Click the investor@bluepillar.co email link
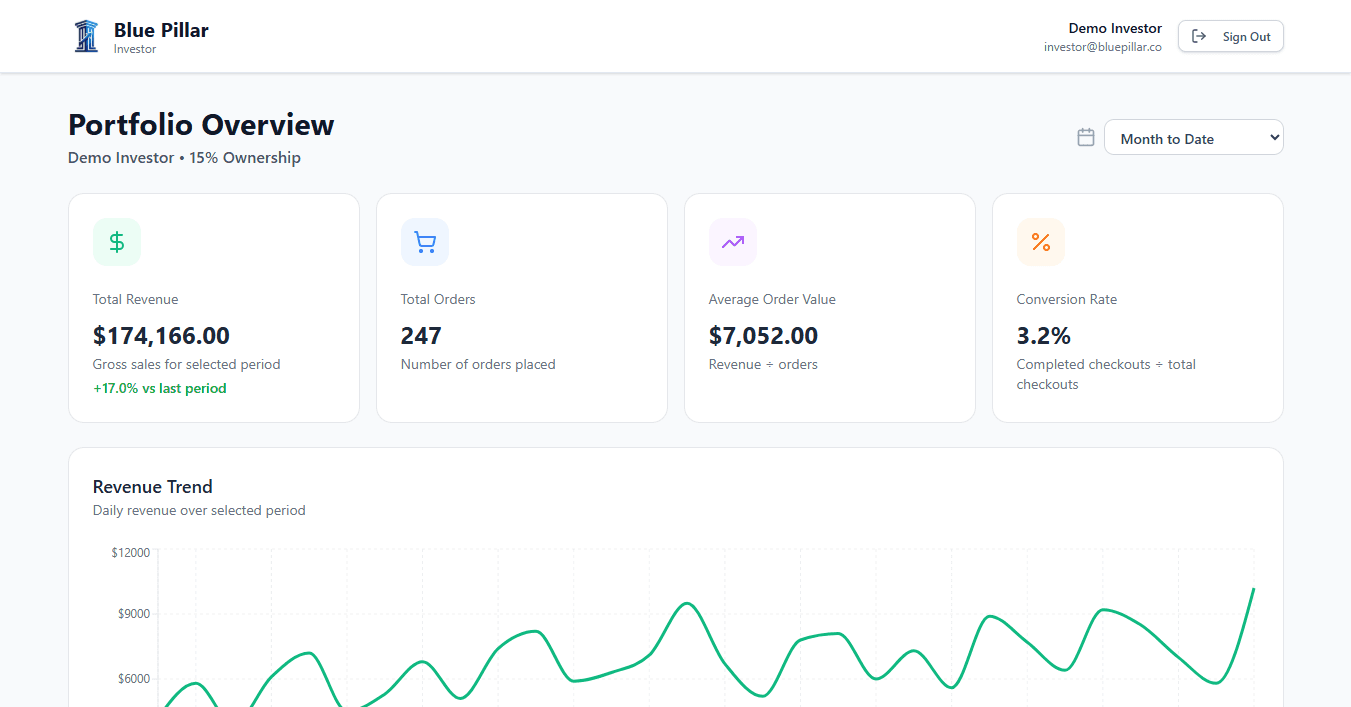 tap(1103, 46)
